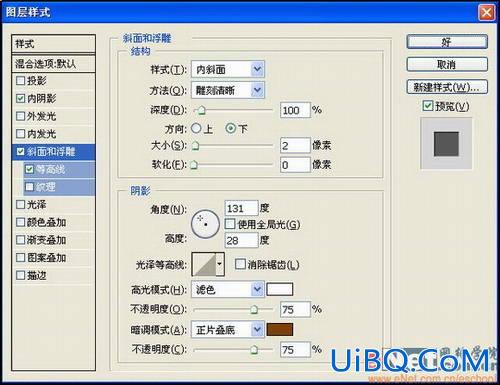Image resolution: width=500 pixels, height=385 pixels.
Task: Enable the 图案叠加 pattern overlay checkbox
Action: click(x=21, y=257)
